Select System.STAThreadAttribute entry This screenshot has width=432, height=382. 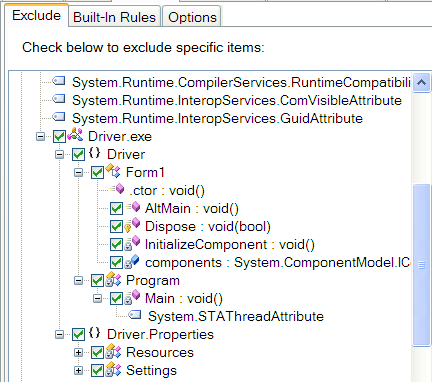(x=236, y=316)
